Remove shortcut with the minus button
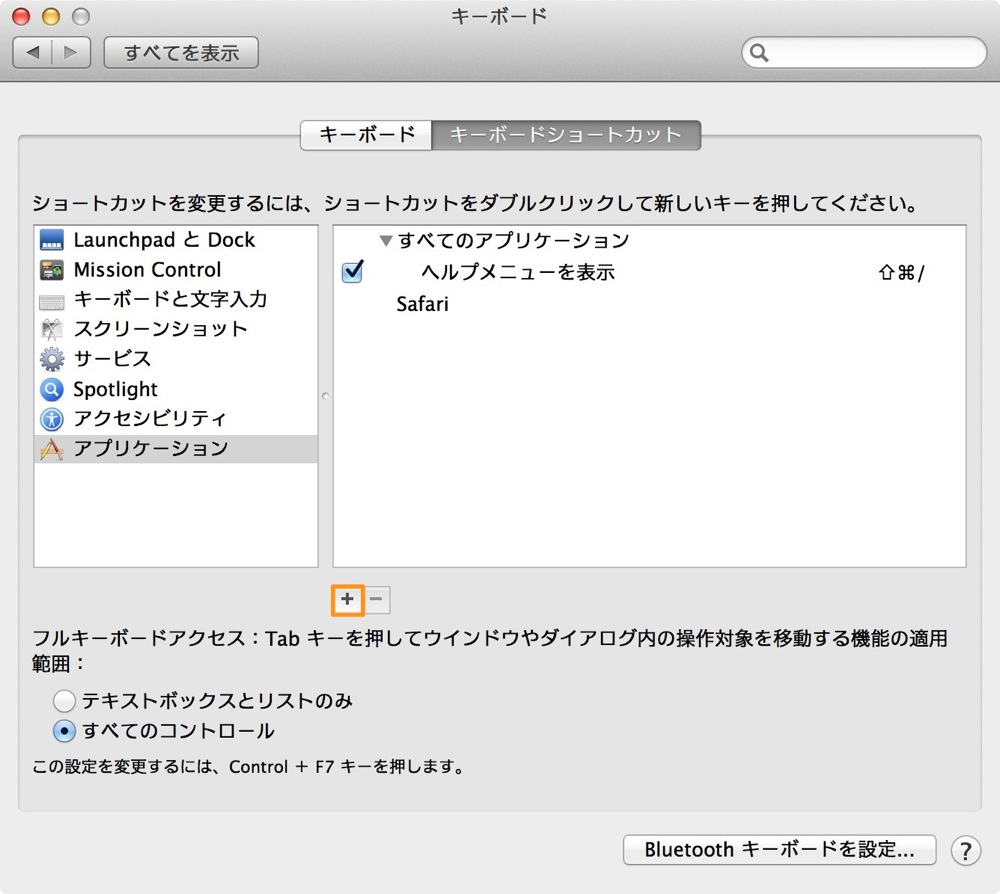 point(376,599)
